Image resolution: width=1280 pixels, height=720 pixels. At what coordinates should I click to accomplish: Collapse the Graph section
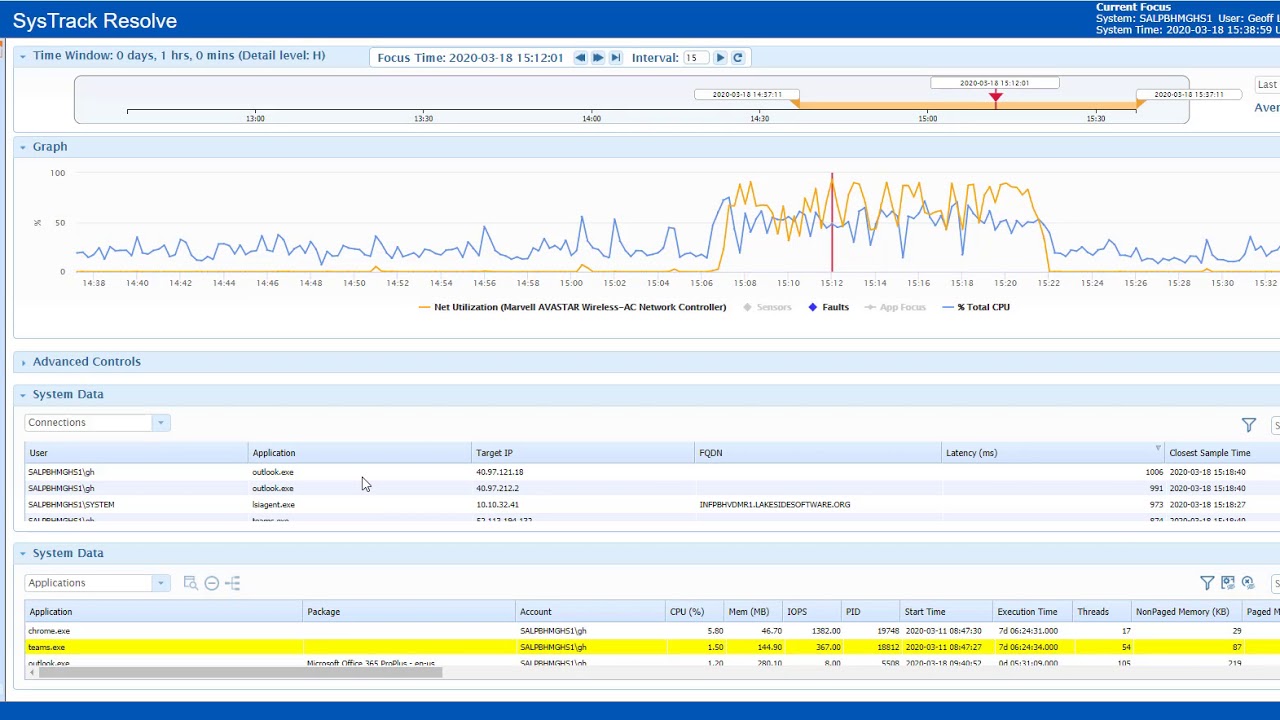22,147
